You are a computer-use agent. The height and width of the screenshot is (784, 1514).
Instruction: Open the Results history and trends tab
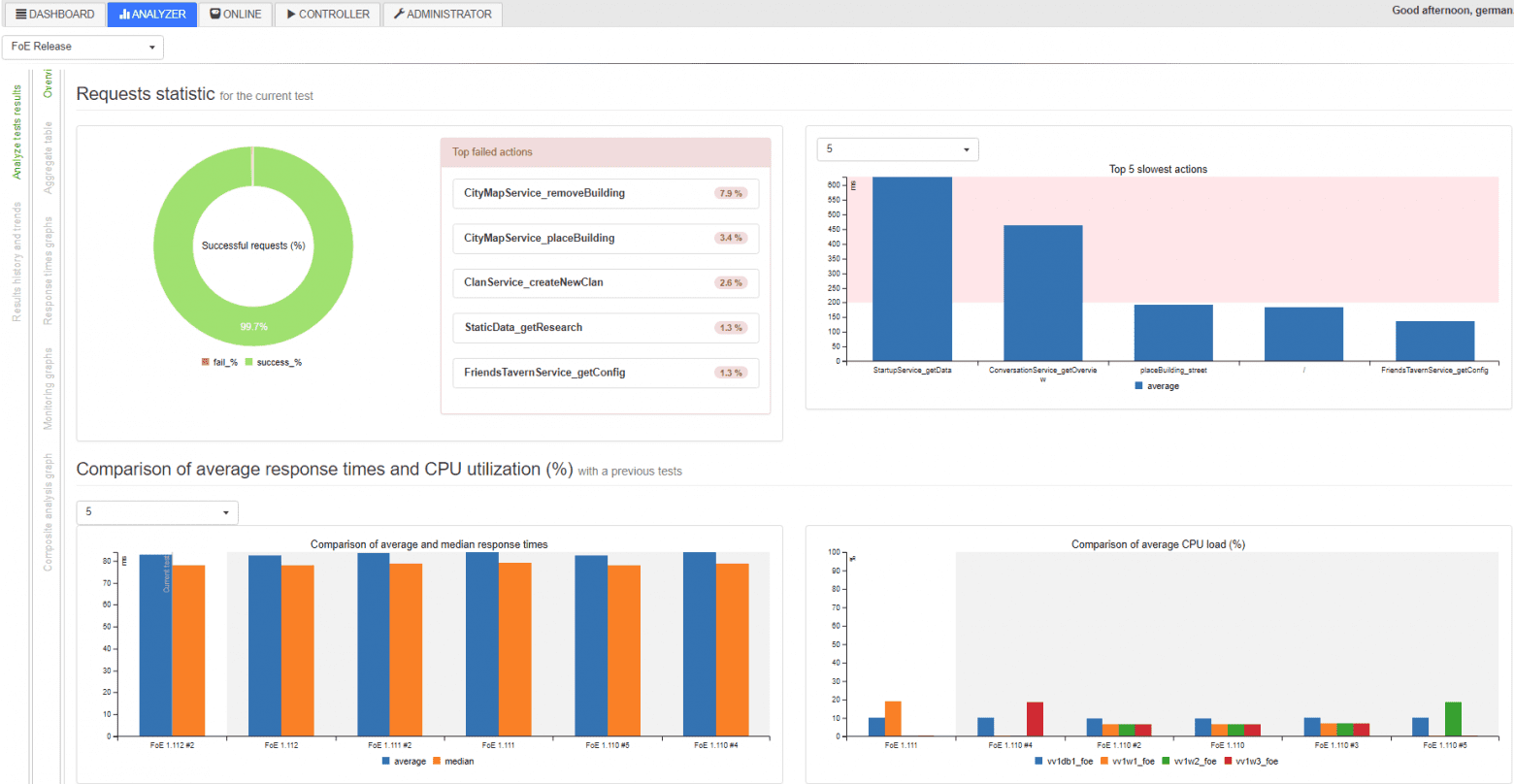pos(16,262)
